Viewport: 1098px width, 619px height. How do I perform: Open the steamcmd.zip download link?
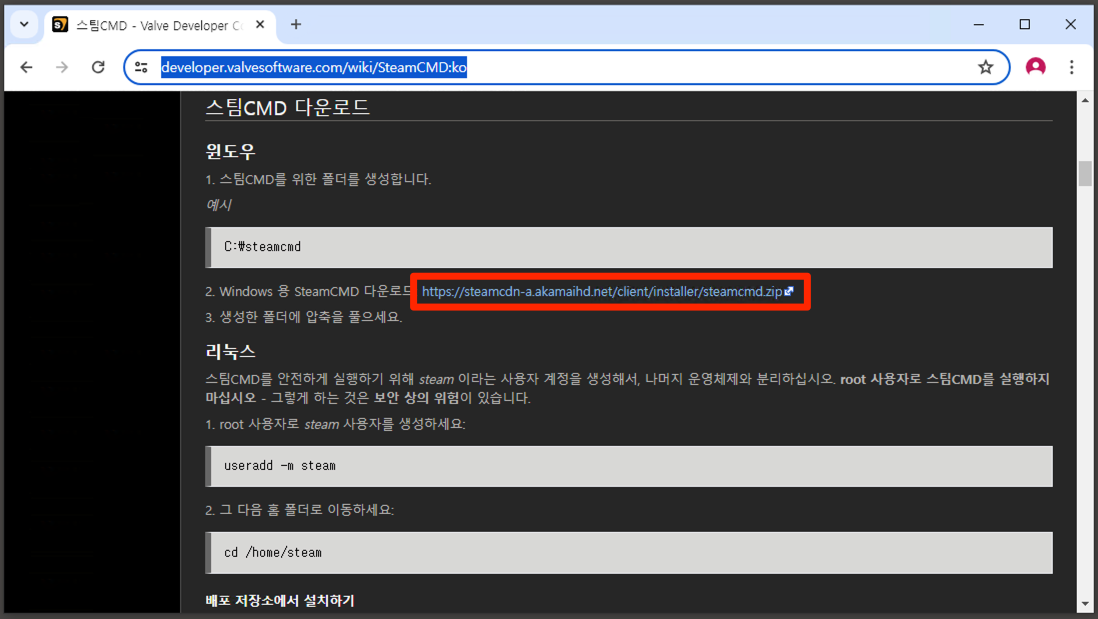click(x=607, y=291)
